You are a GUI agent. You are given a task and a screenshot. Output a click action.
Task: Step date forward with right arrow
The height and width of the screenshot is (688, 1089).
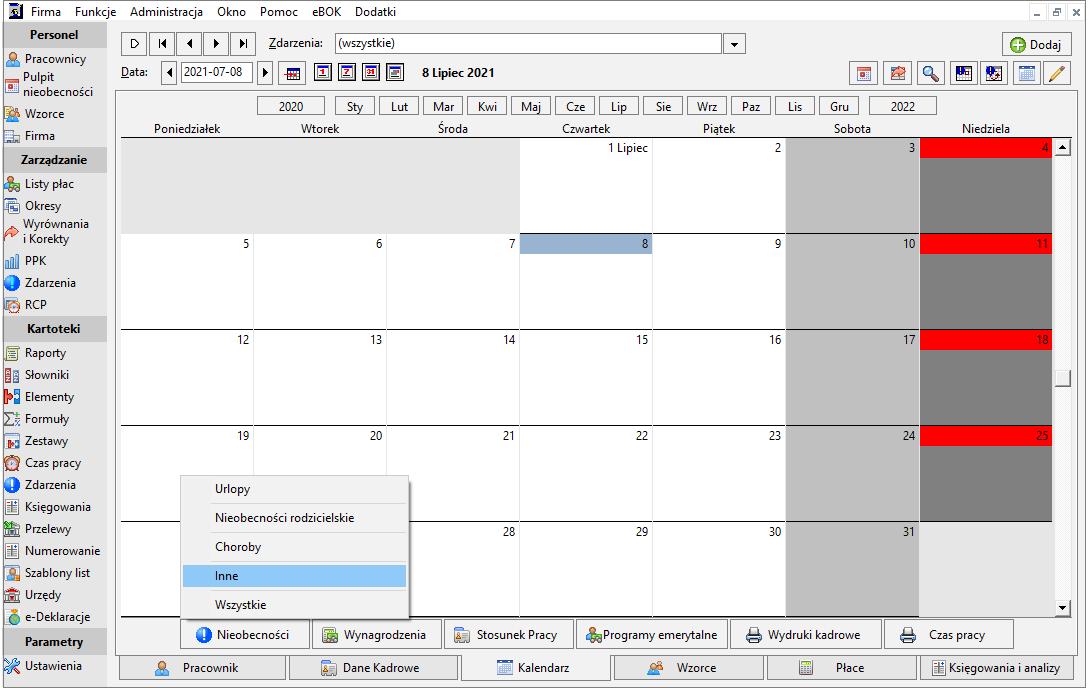[x=265, y=72]
